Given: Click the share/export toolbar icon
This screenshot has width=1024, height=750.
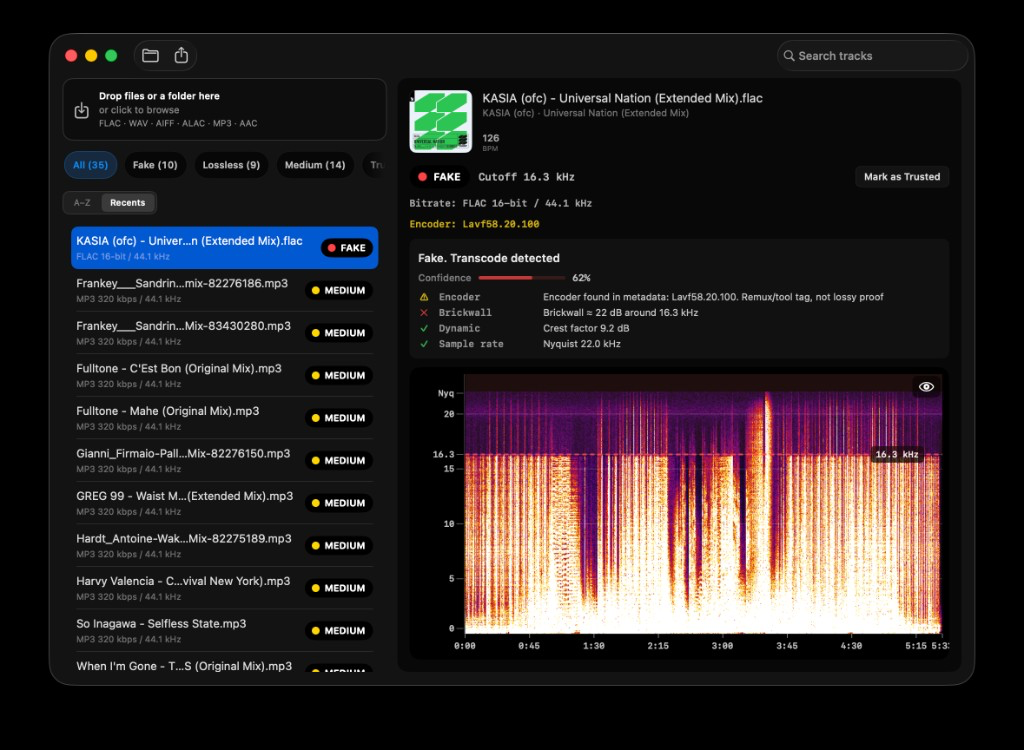Looking at the screenshot, I should tap(181, 56).
